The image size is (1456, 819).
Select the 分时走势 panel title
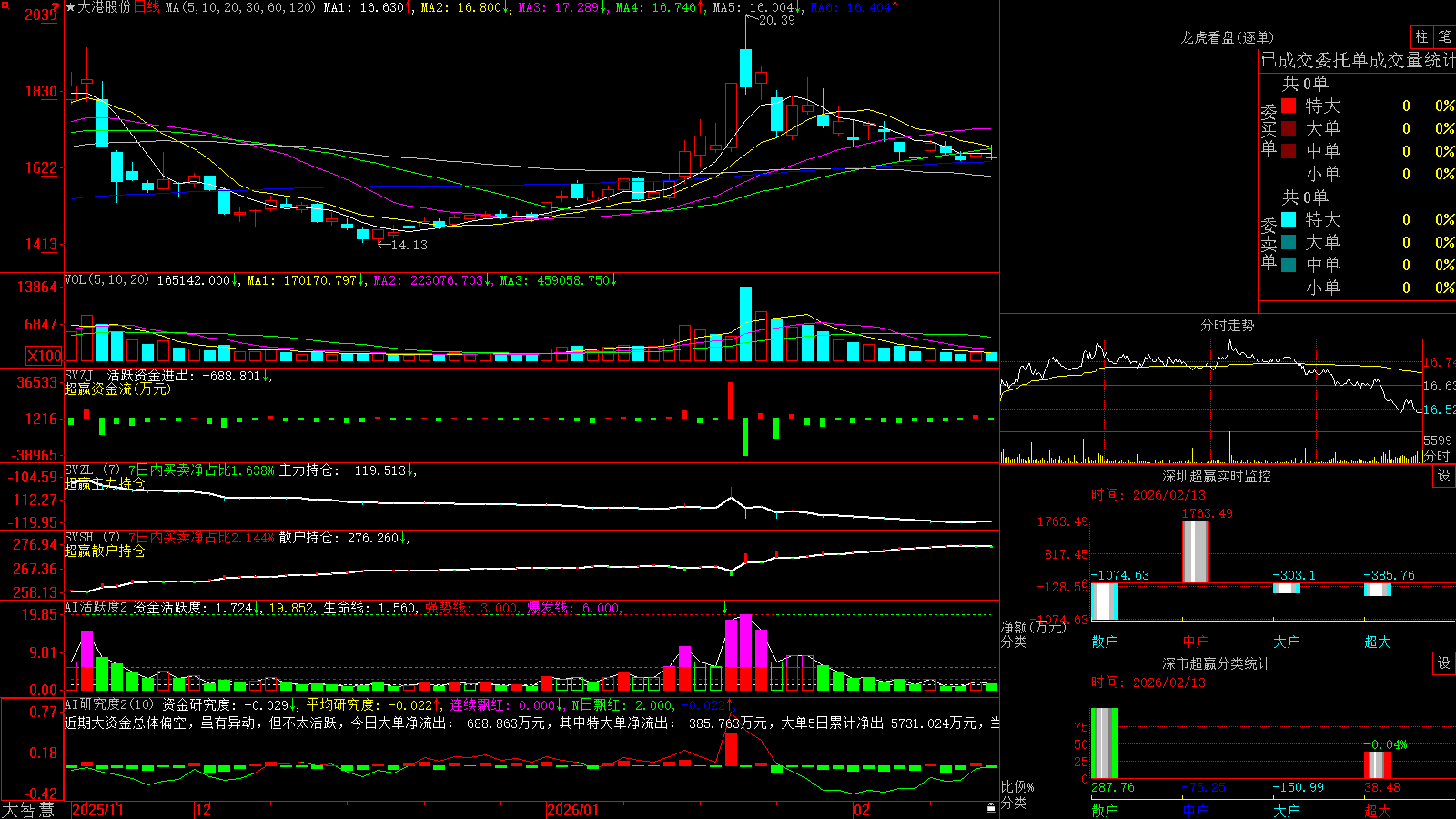1227,325
